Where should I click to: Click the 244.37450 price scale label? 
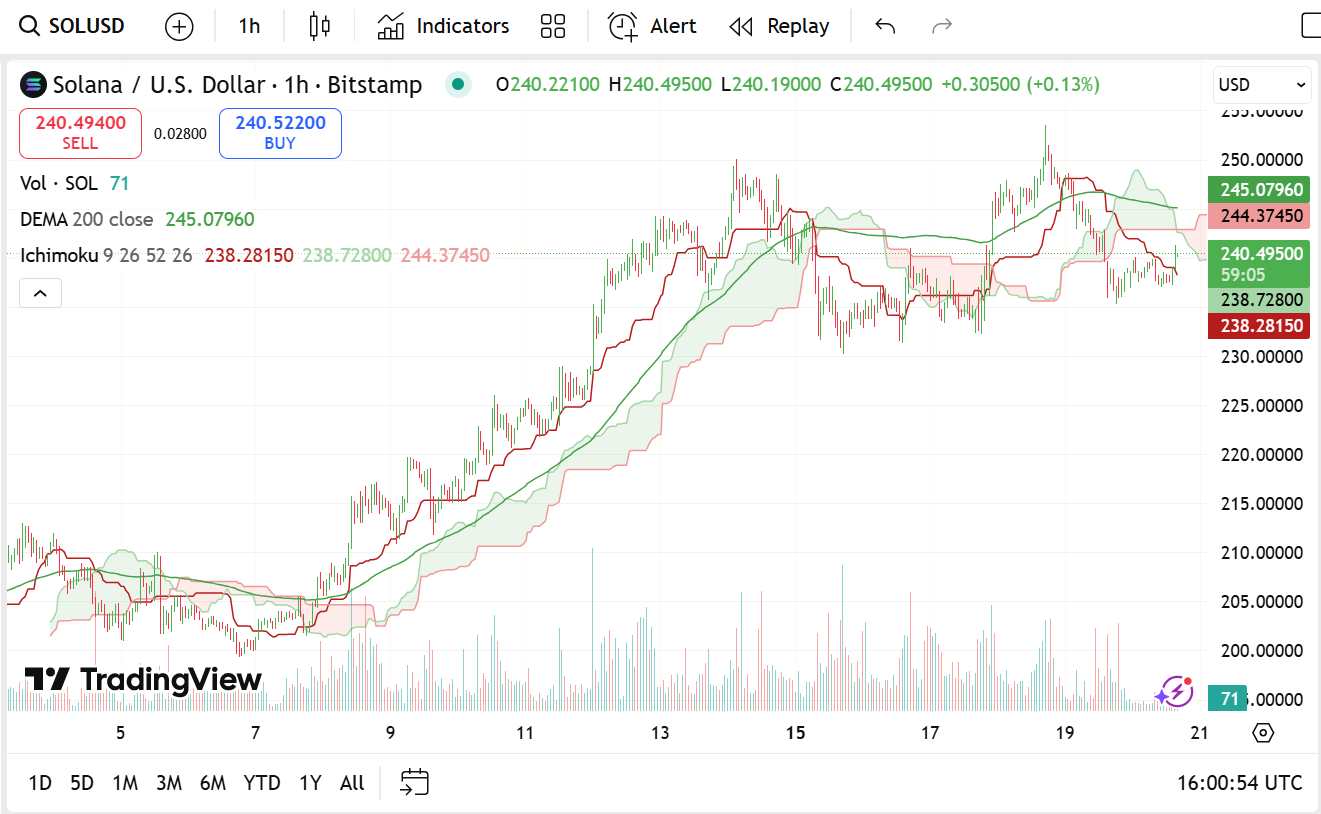[x=1258, y=216]
